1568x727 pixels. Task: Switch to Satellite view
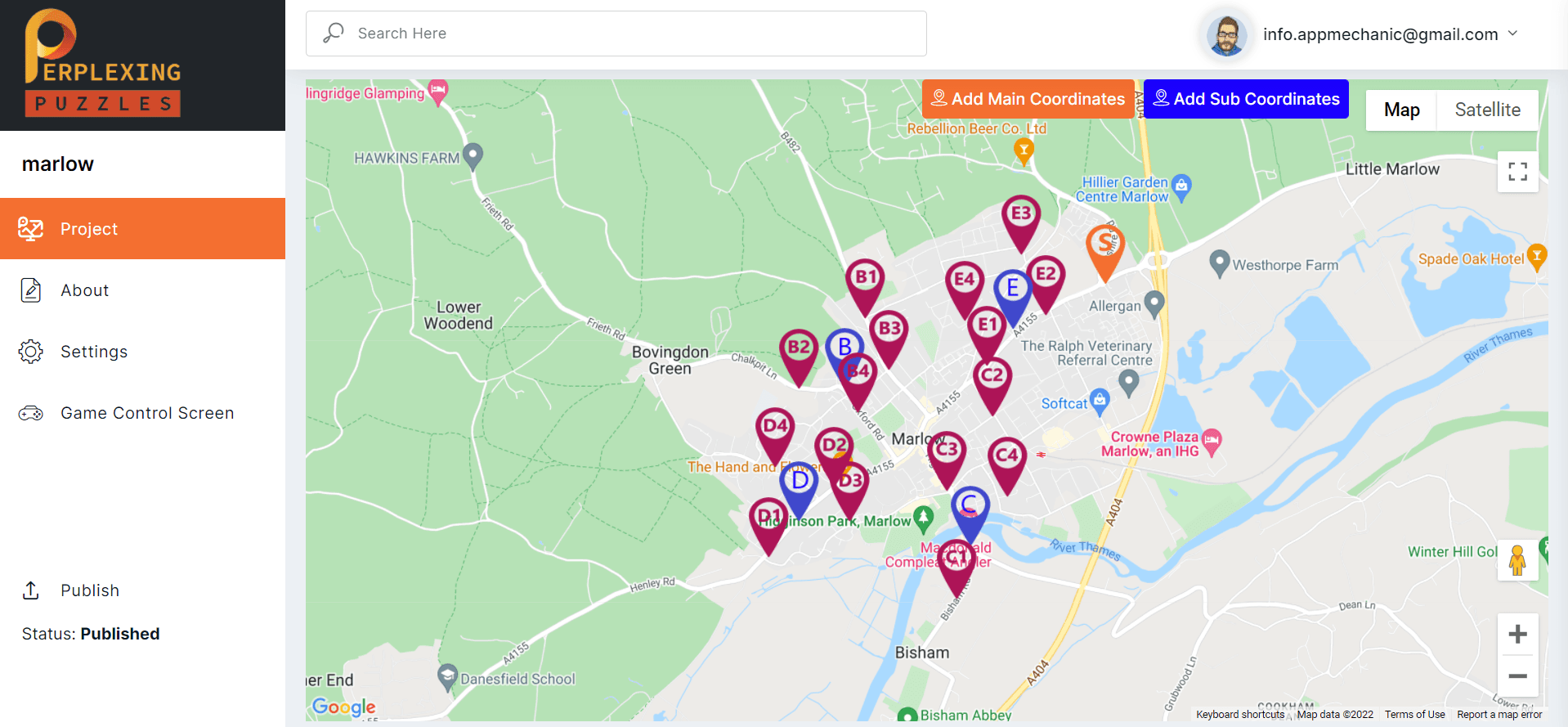click(x=1488, y=110)
